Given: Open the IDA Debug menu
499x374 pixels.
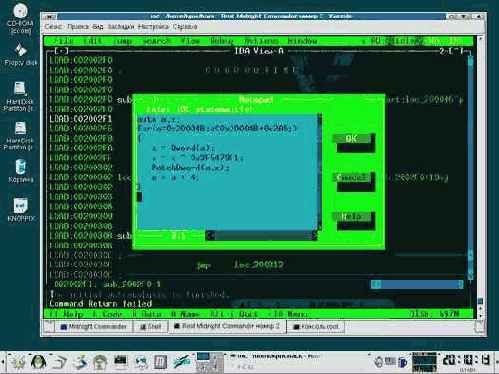Looking at the screenshot, I should point(222,41).
